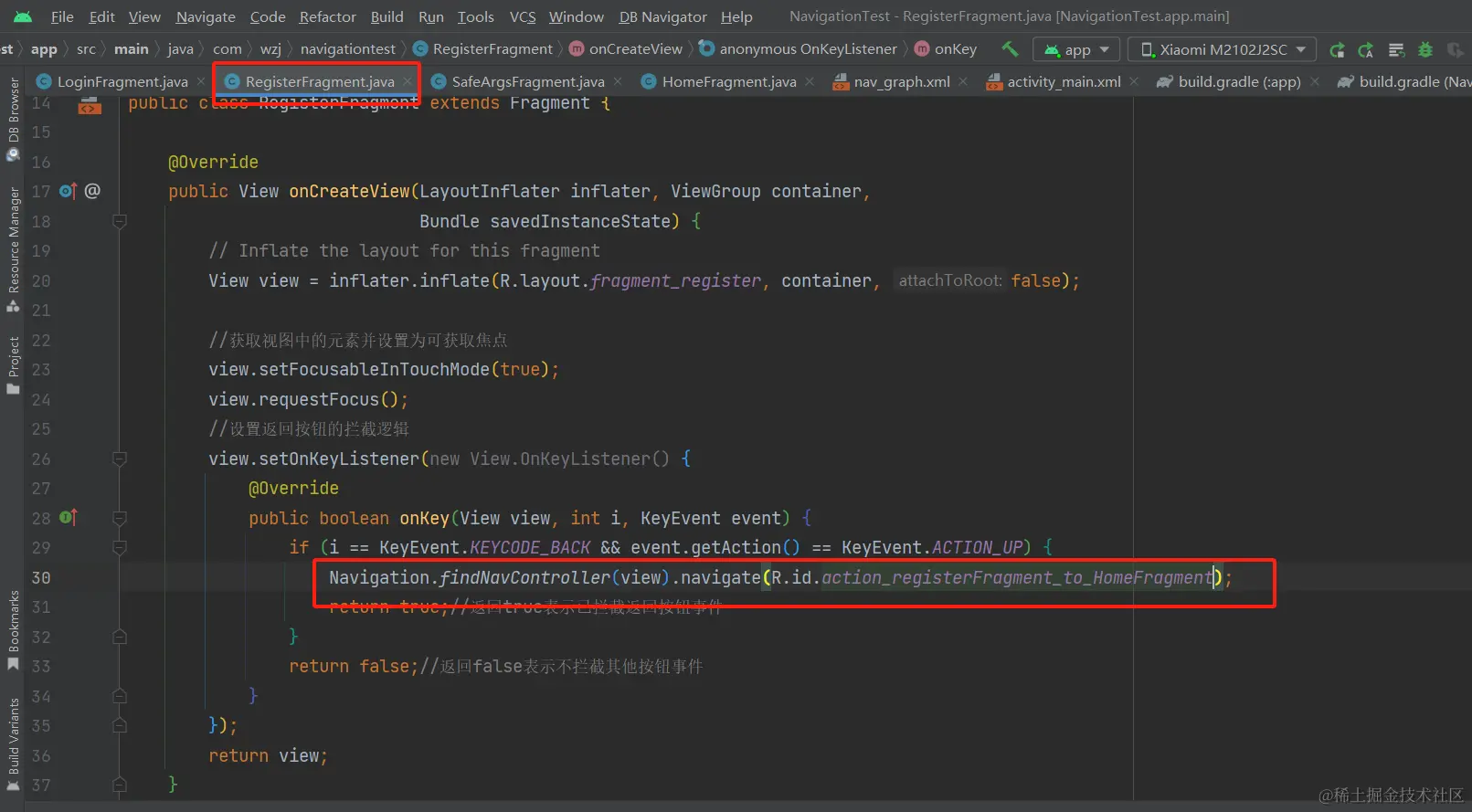
Task: Close the HomeFragment.java tab
Action: (x=810, y=82)
